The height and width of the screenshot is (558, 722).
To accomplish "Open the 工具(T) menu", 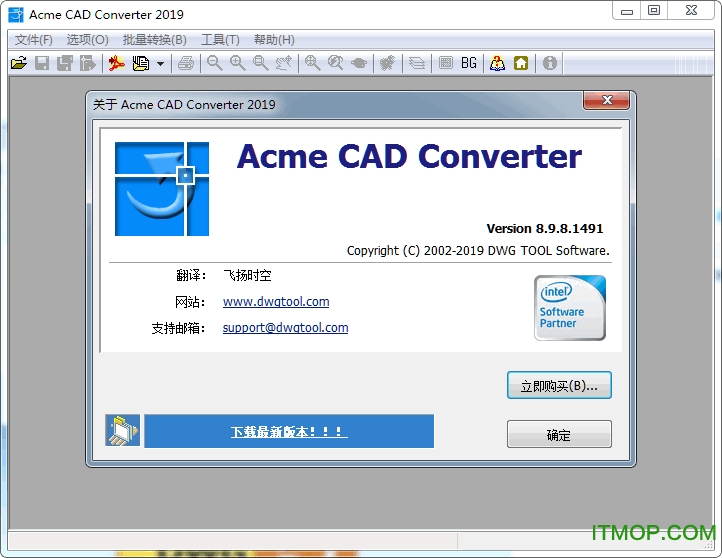I will [220, 40].
